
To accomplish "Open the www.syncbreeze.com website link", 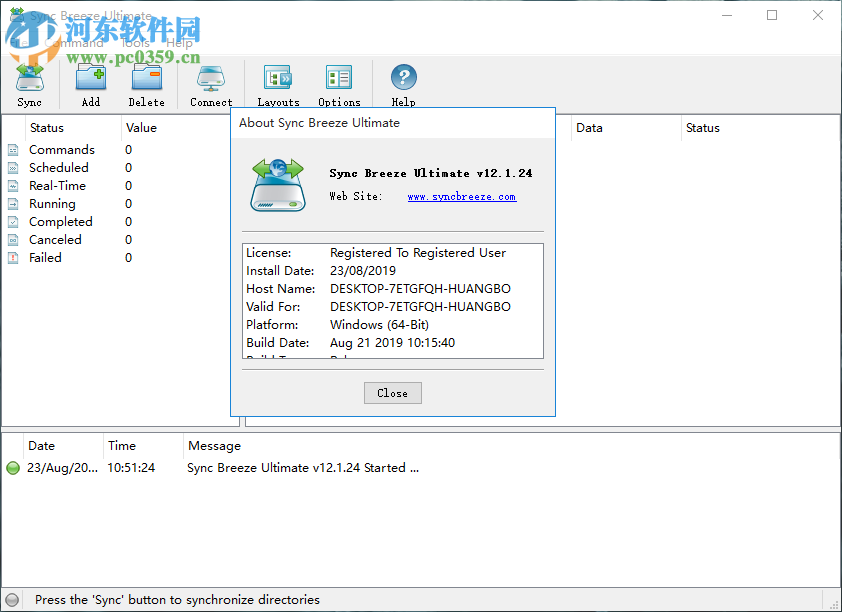I will 461,196.
